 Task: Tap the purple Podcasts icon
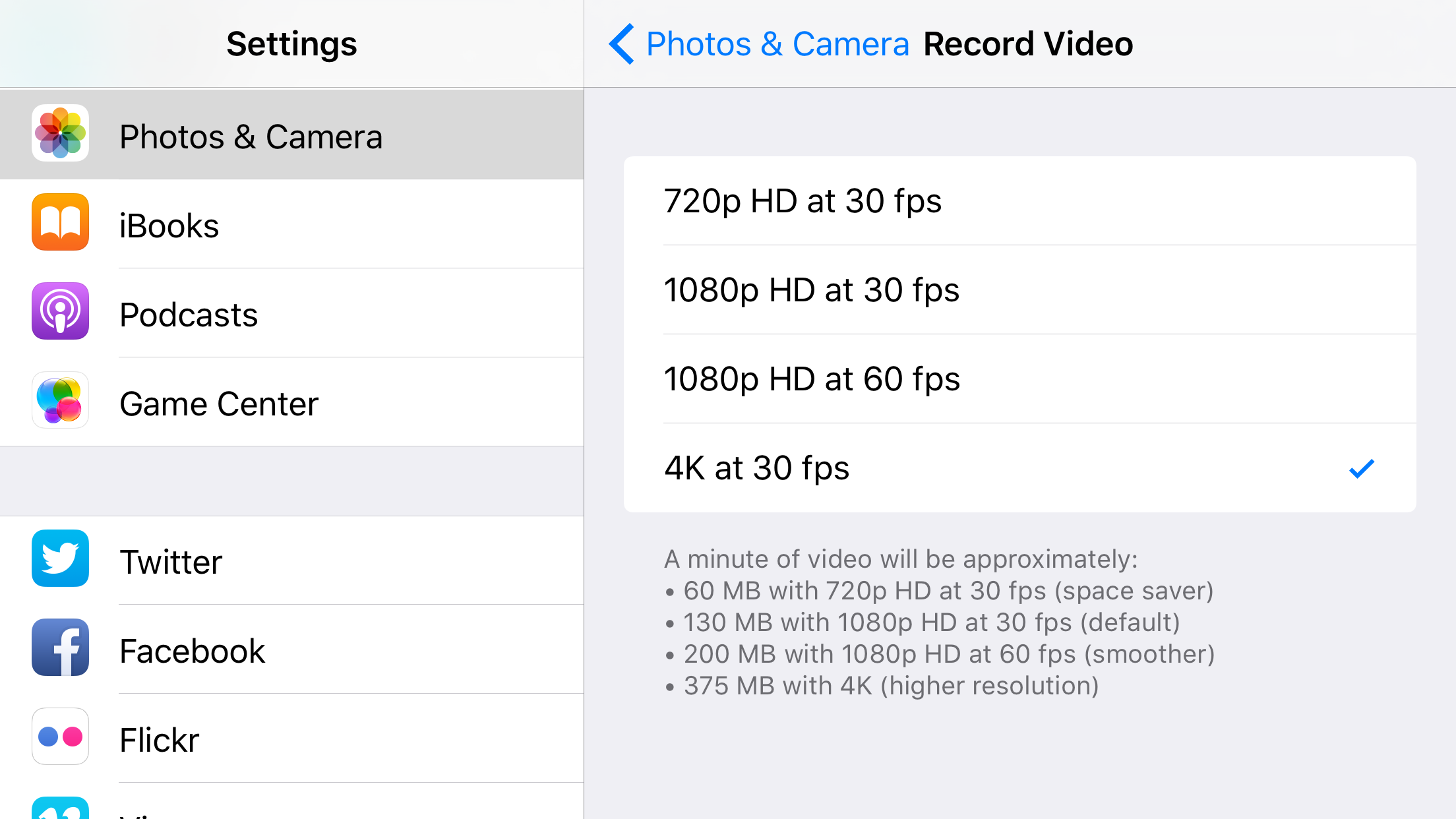tap(60, 311)
